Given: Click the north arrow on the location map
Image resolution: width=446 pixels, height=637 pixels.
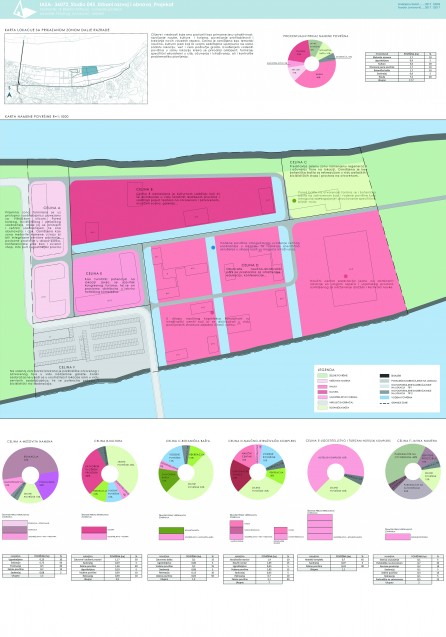Looking at the screenshot, I should point(9,95).
